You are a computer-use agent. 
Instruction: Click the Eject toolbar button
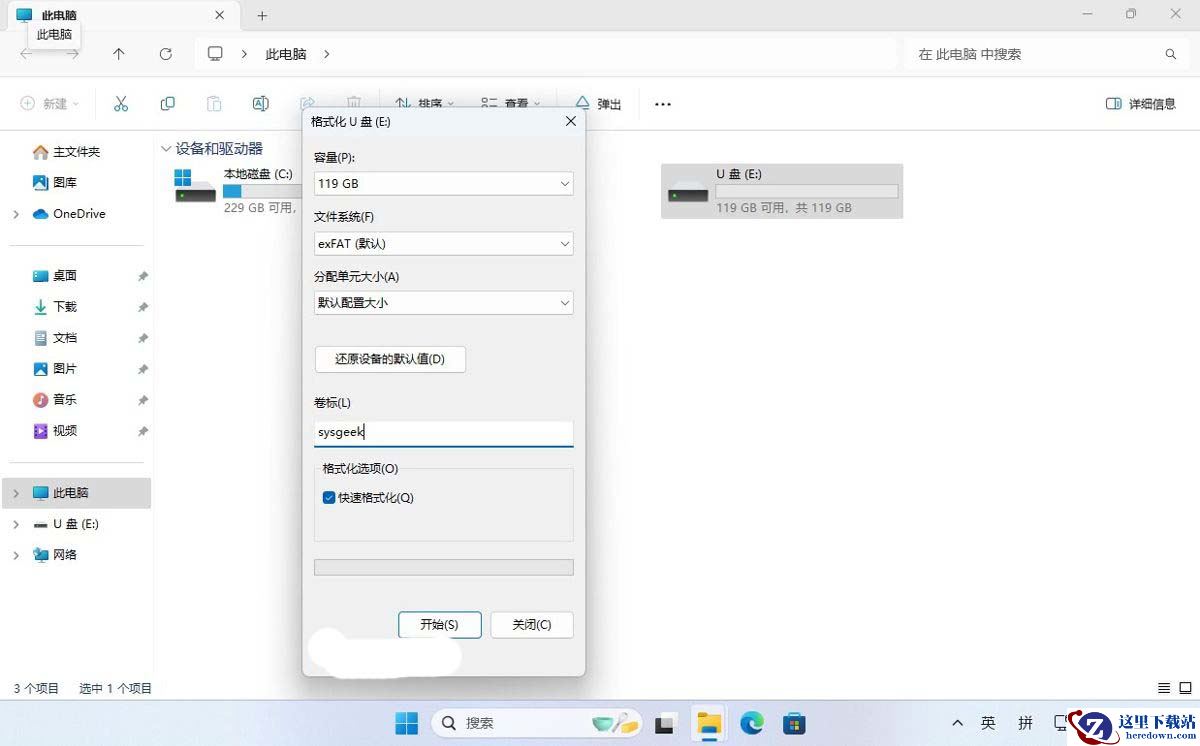click(x=598, y=104)
